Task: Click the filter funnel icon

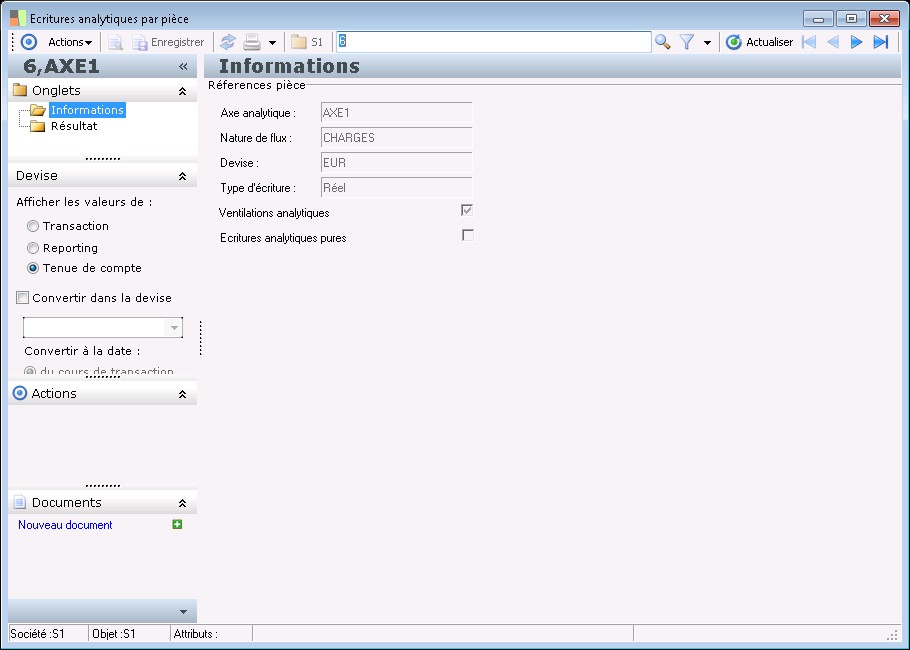Action: tap(687, 42)
